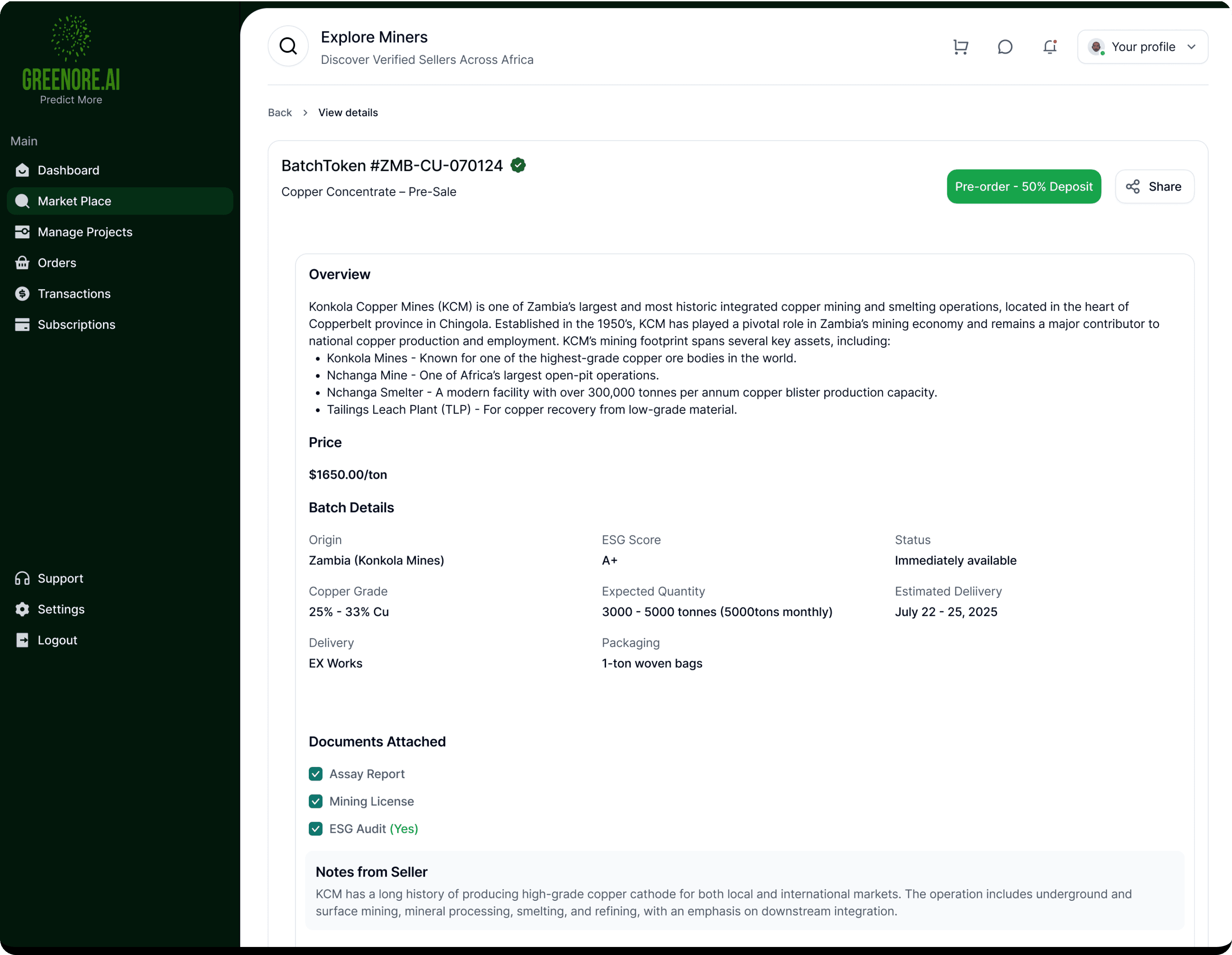The image size is (1232, 955).
Task: Toggle the Mining License checkbox
Action: click(315, 801)
